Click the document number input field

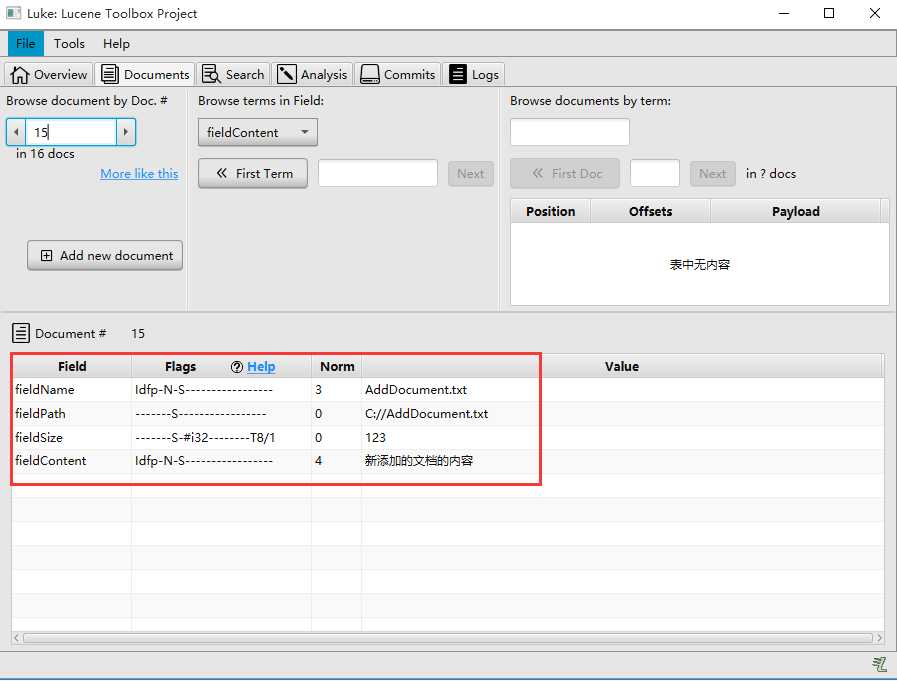tap(71, 132)
